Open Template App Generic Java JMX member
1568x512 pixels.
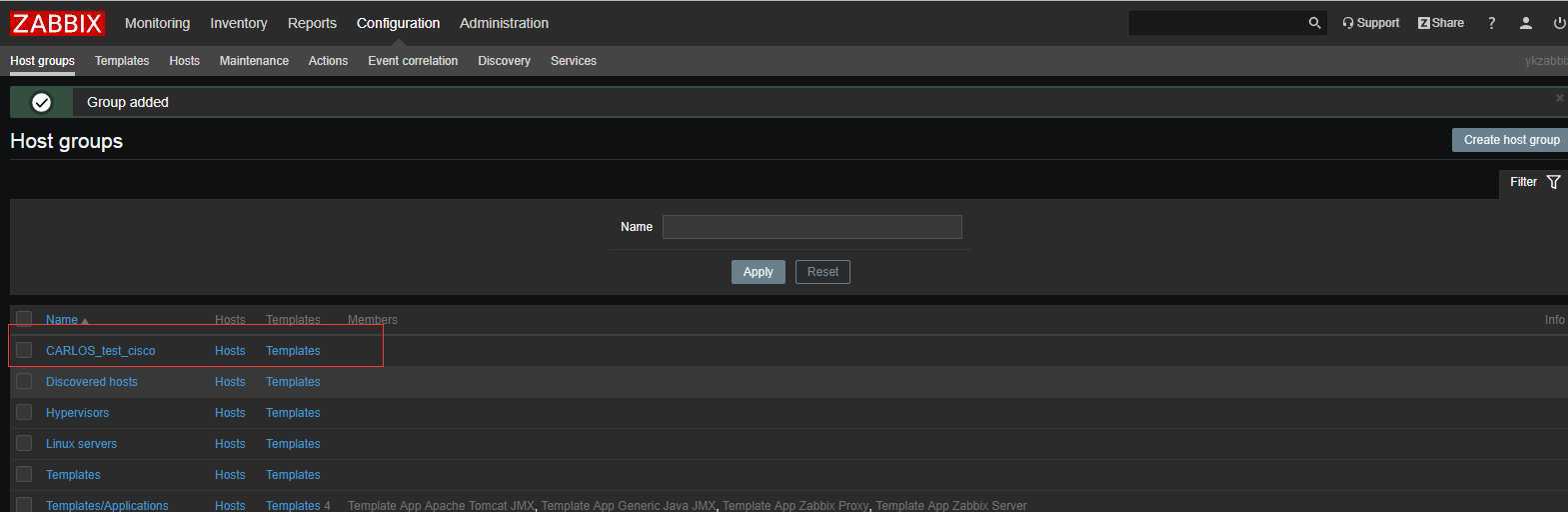[629, 505]
